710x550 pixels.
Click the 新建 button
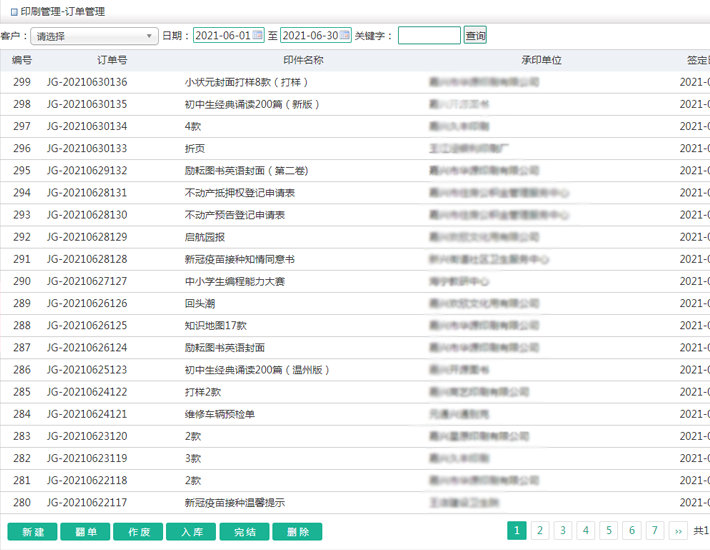click(x=32, y=532)
